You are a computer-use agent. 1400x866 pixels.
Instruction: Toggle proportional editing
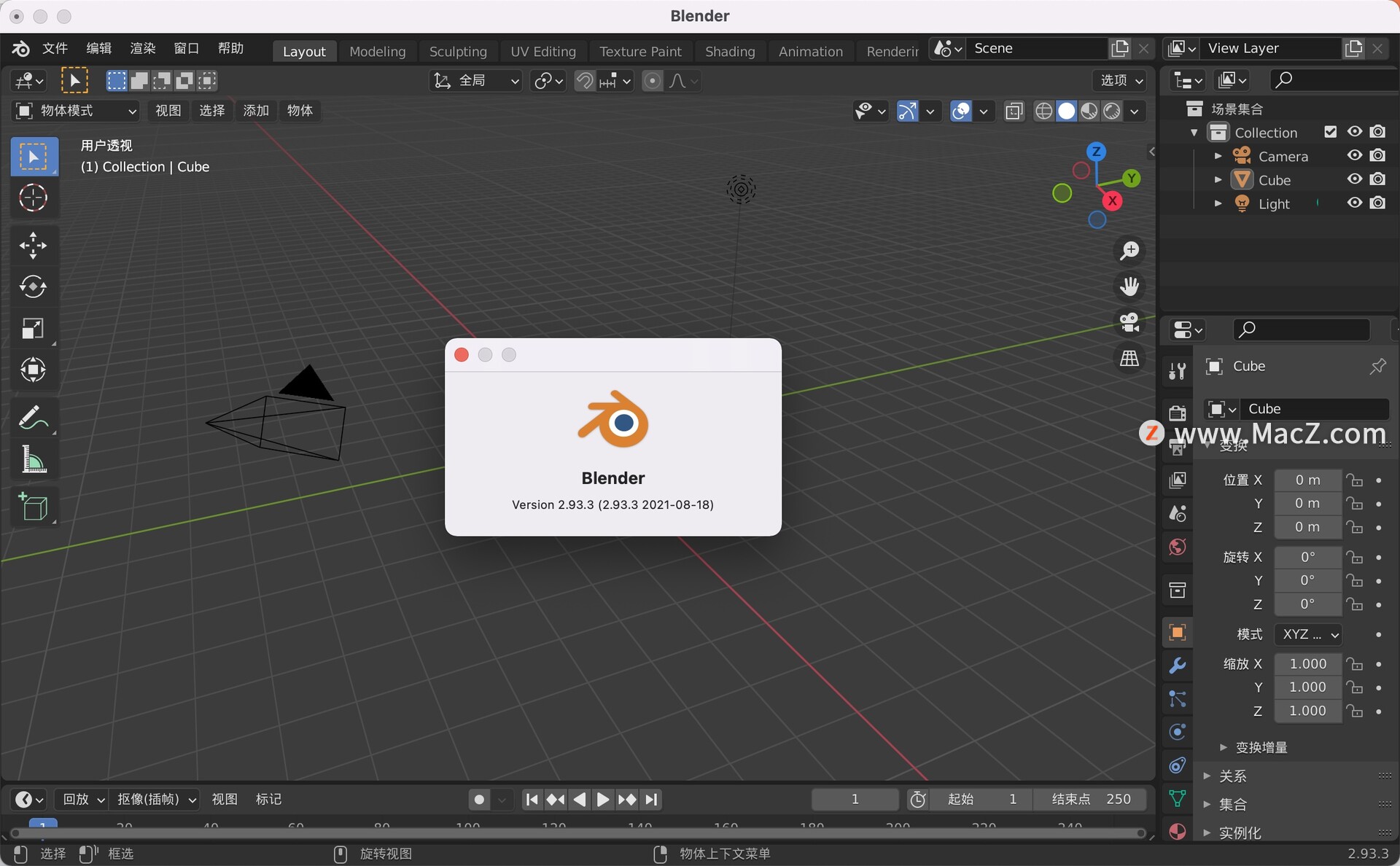(x=653, y=81)
